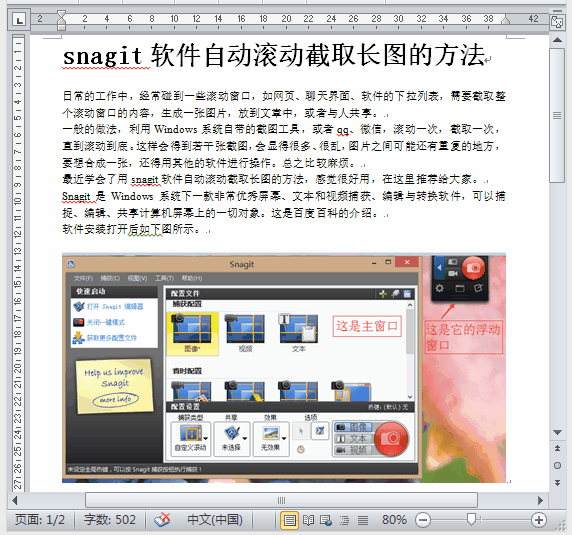The height and width of the screenshot is (535, 572).
Task: Click the left arrow on floating Snagit widget
Action: pyautogui.click(x=439, y=268)
